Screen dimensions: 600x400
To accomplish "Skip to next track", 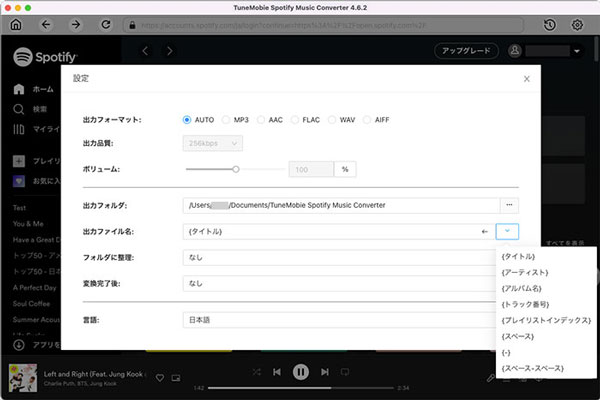I will tap(324, 372).
